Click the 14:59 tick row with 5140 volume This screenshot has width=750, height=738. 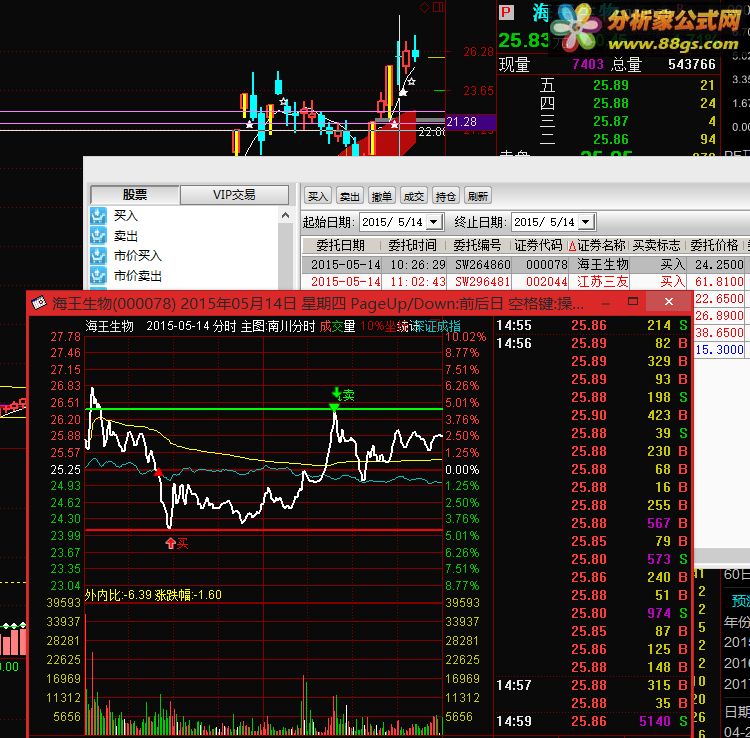(x=591, y=721)
